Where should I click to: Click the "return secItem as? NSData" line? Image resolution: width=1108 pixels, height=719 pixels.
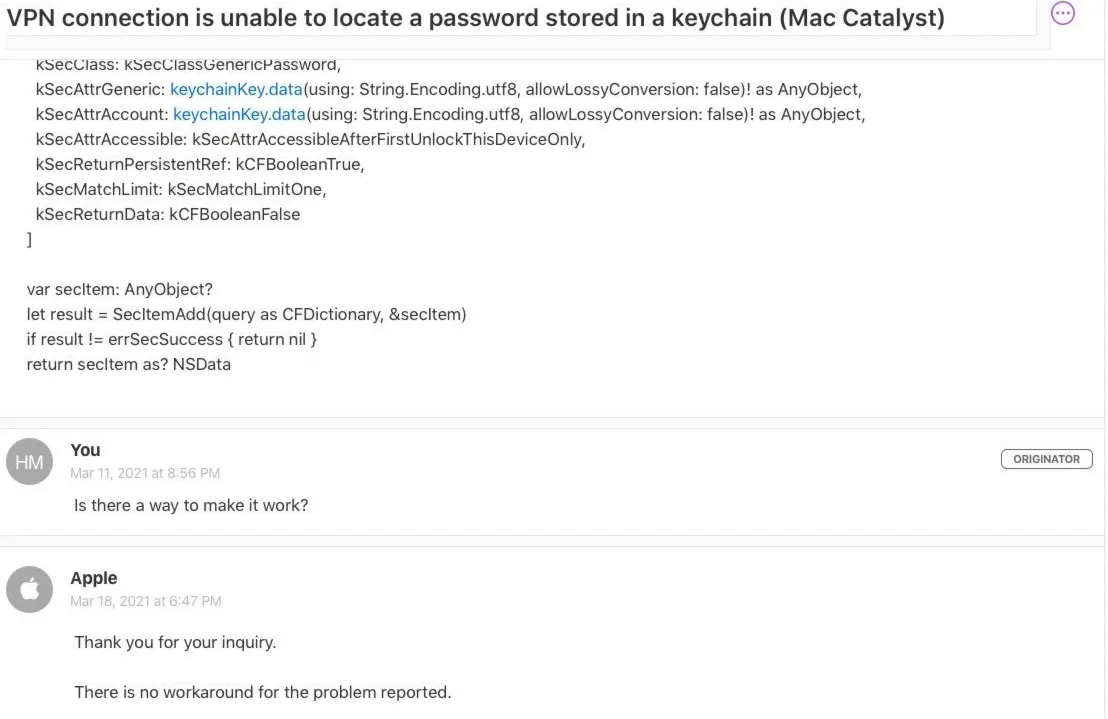[x=128, y=364]
